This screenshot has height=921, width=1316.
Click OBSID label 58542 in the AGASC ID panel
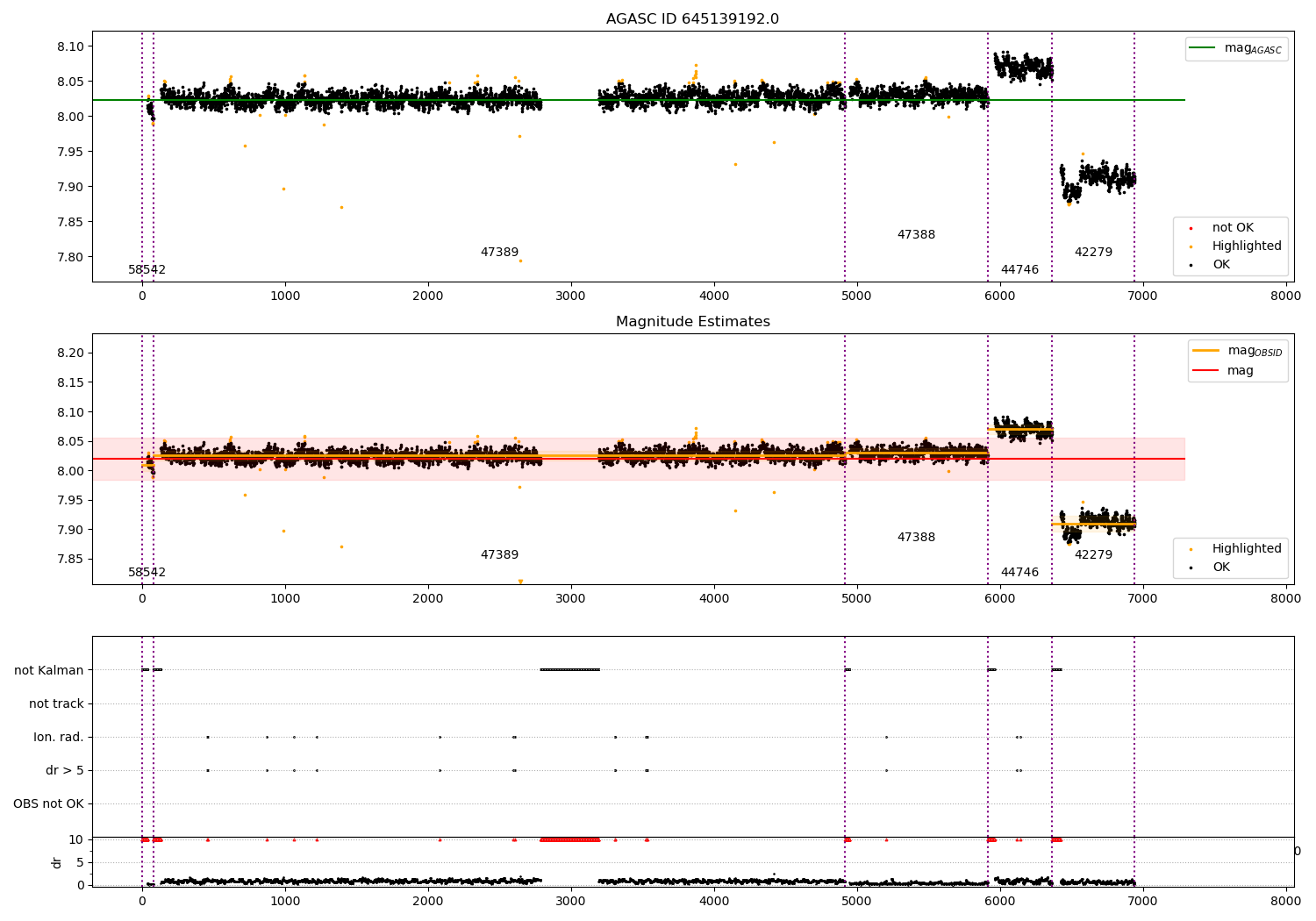[147, 270]
